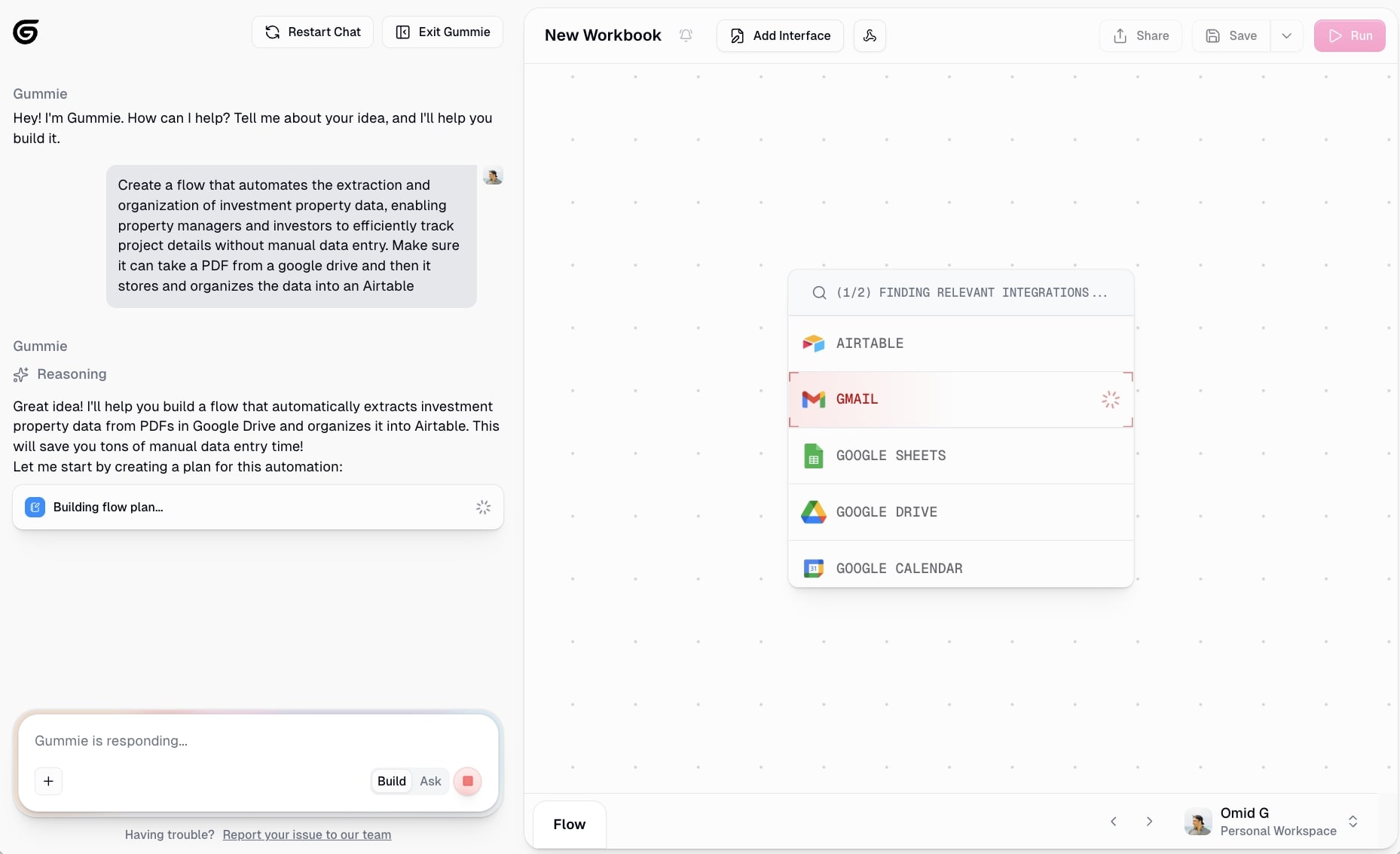Click the Google Sheets logo icon
This screenshot has height=854, width=1400.
(x=813, y=456)
